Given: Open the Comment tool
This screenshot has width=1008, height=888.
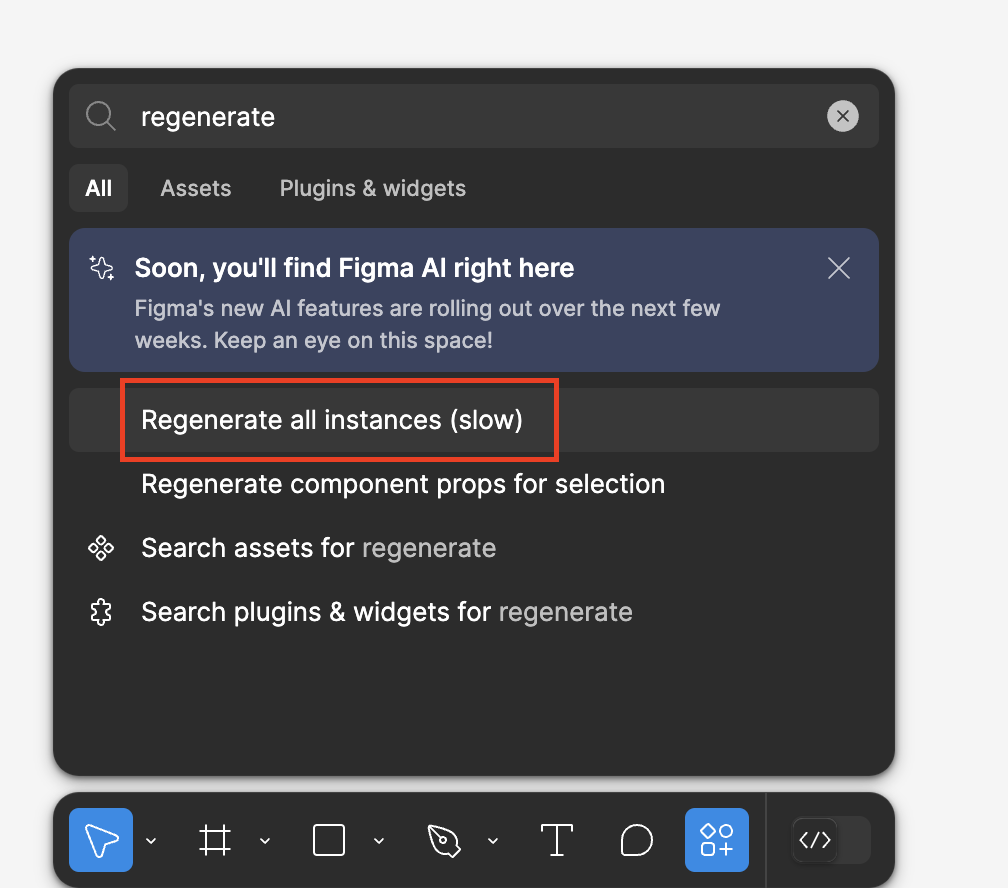Looking at the screenshot, I should coord(637,840).
